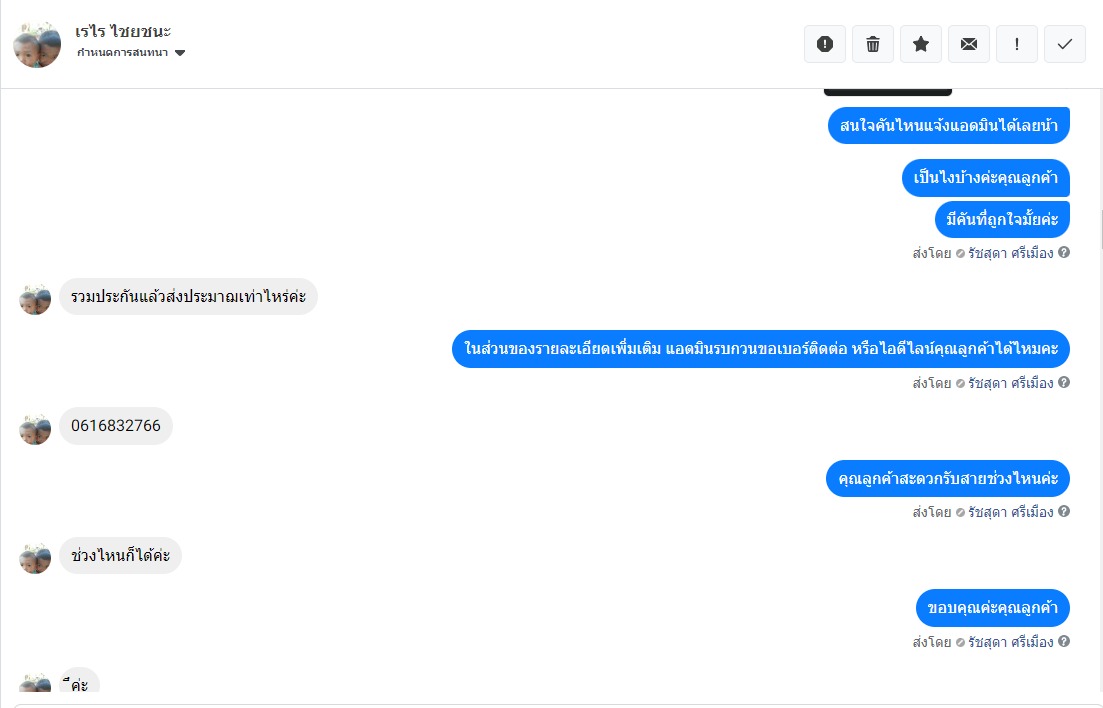
Task: Open contact name เรไร ไชยชนะ
Action: (123, 31)
